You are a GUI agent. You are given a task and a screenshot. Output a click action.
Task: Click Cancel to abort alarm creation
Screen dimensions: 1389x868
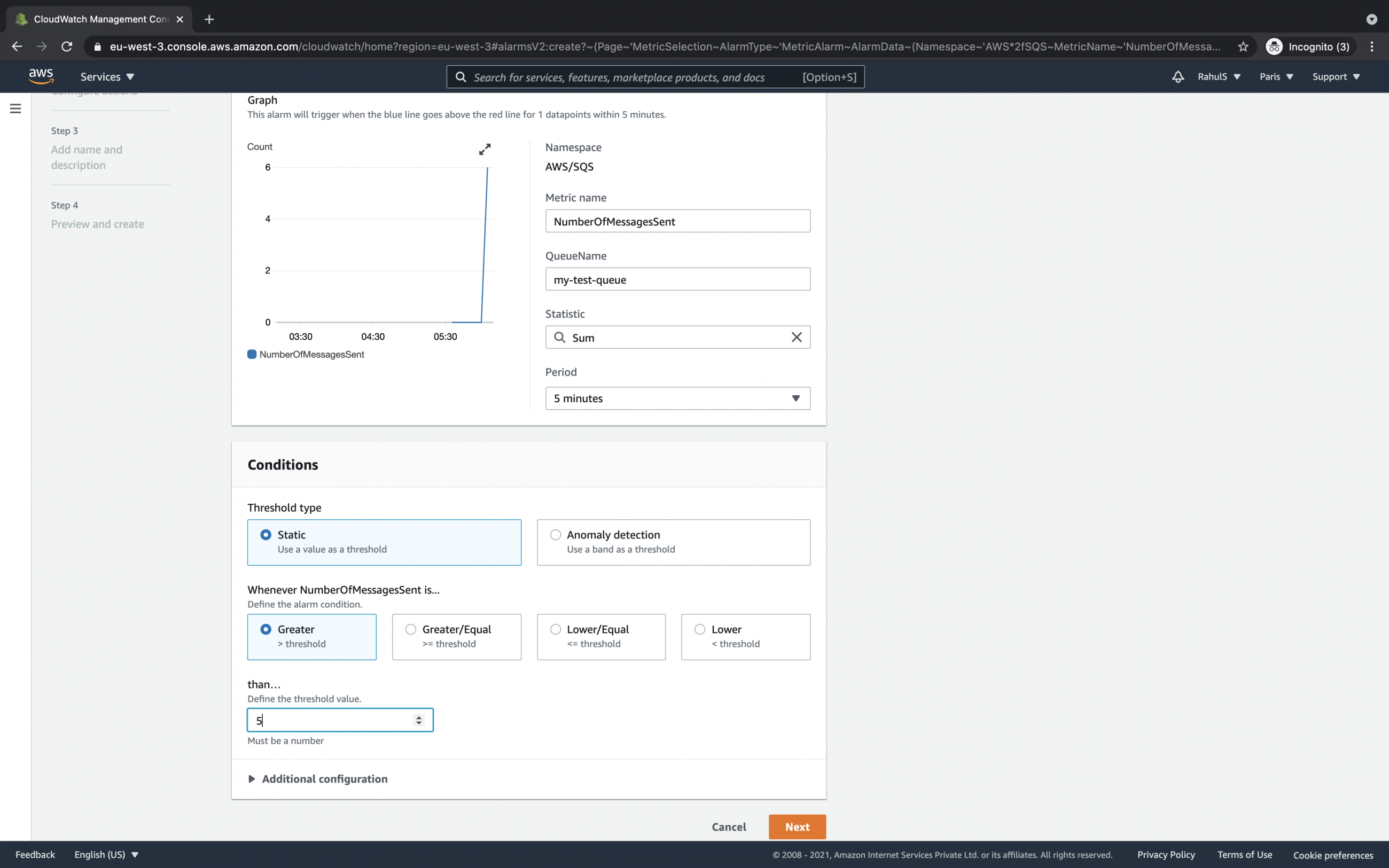click(x=728, y=827)
